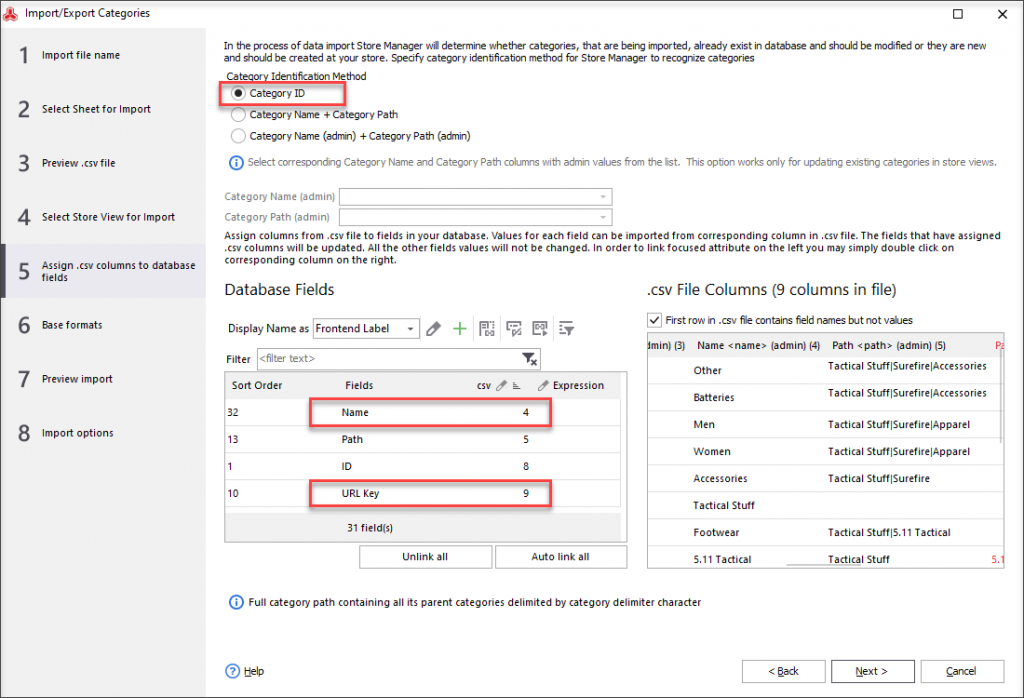Clear the filter text with funnel-x icon
The image size is (1024, 698).
(530, 358)
